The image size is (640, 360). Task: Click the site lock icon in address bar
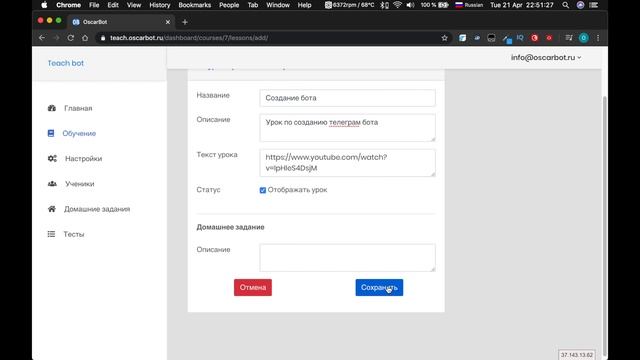click(103, 38)
